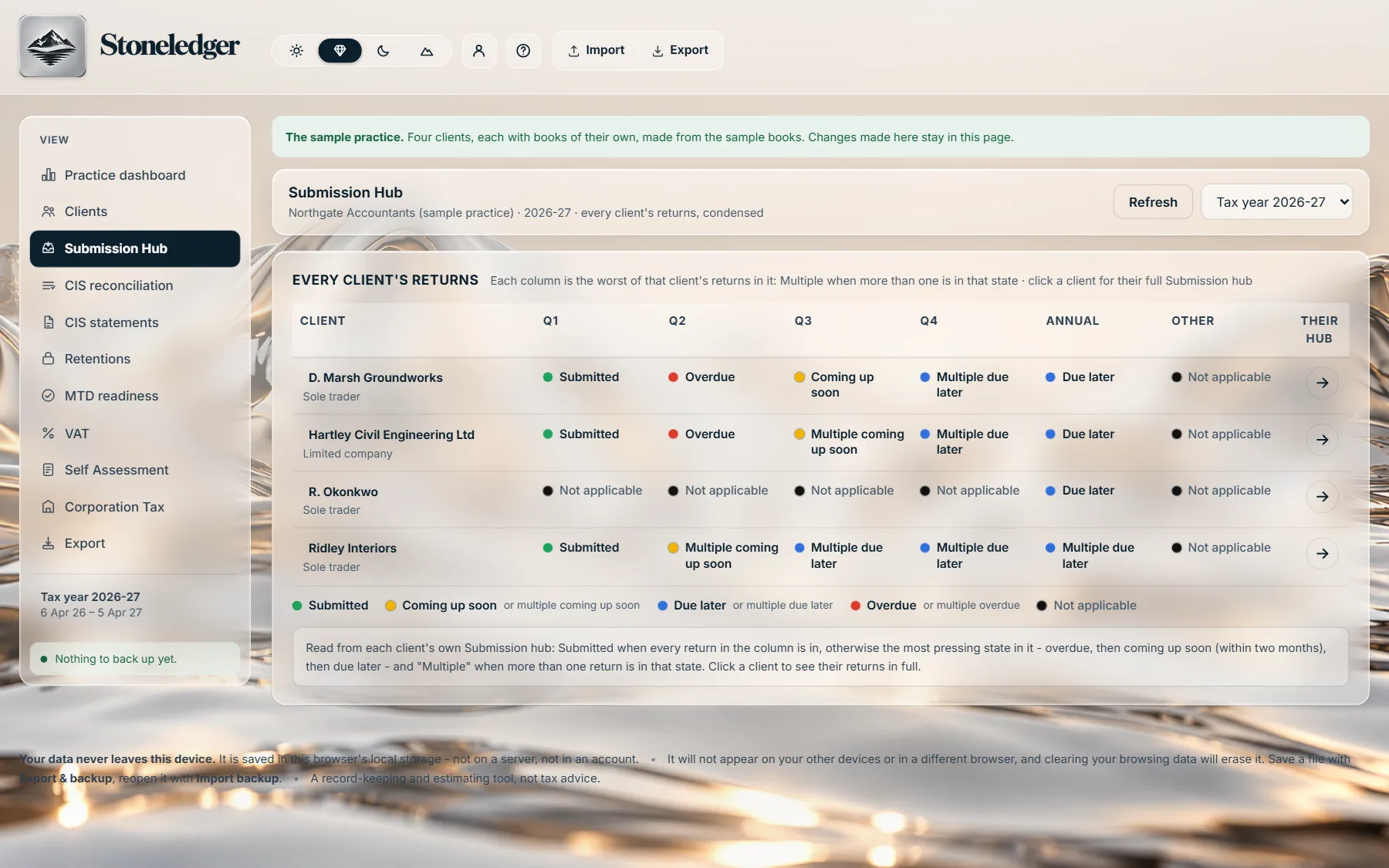This screenshot has height=868, width=1389.
Task: Click the top toolbar Export button
Action: 680,50
